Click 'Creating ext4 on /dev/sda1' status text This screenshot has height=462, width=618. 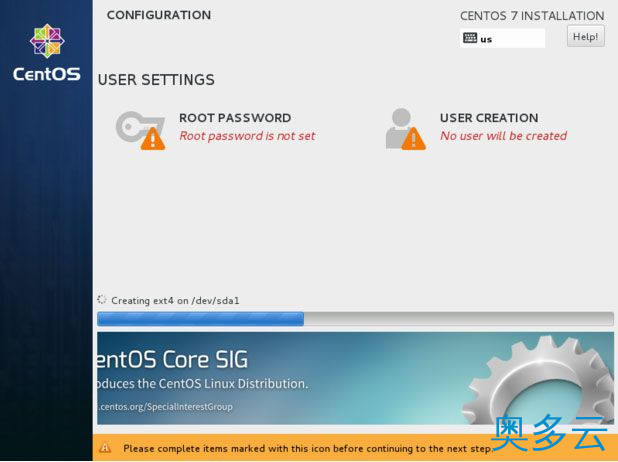click(175, 301)
